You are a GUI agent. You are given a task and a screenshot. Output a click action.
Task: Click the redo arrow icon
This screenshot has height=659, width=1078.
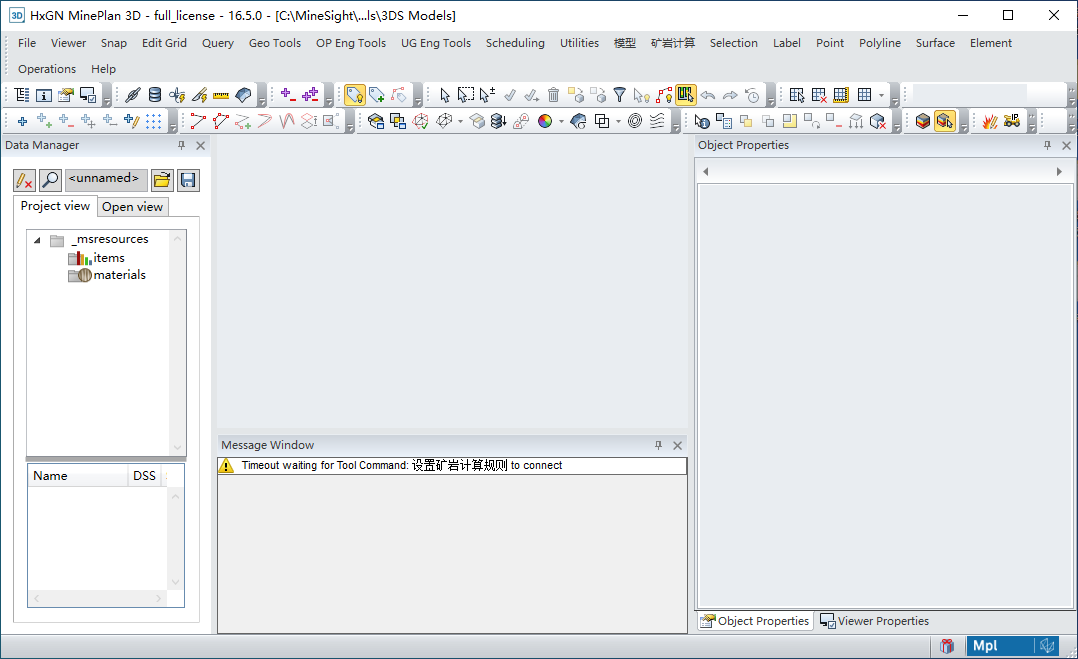730,95
